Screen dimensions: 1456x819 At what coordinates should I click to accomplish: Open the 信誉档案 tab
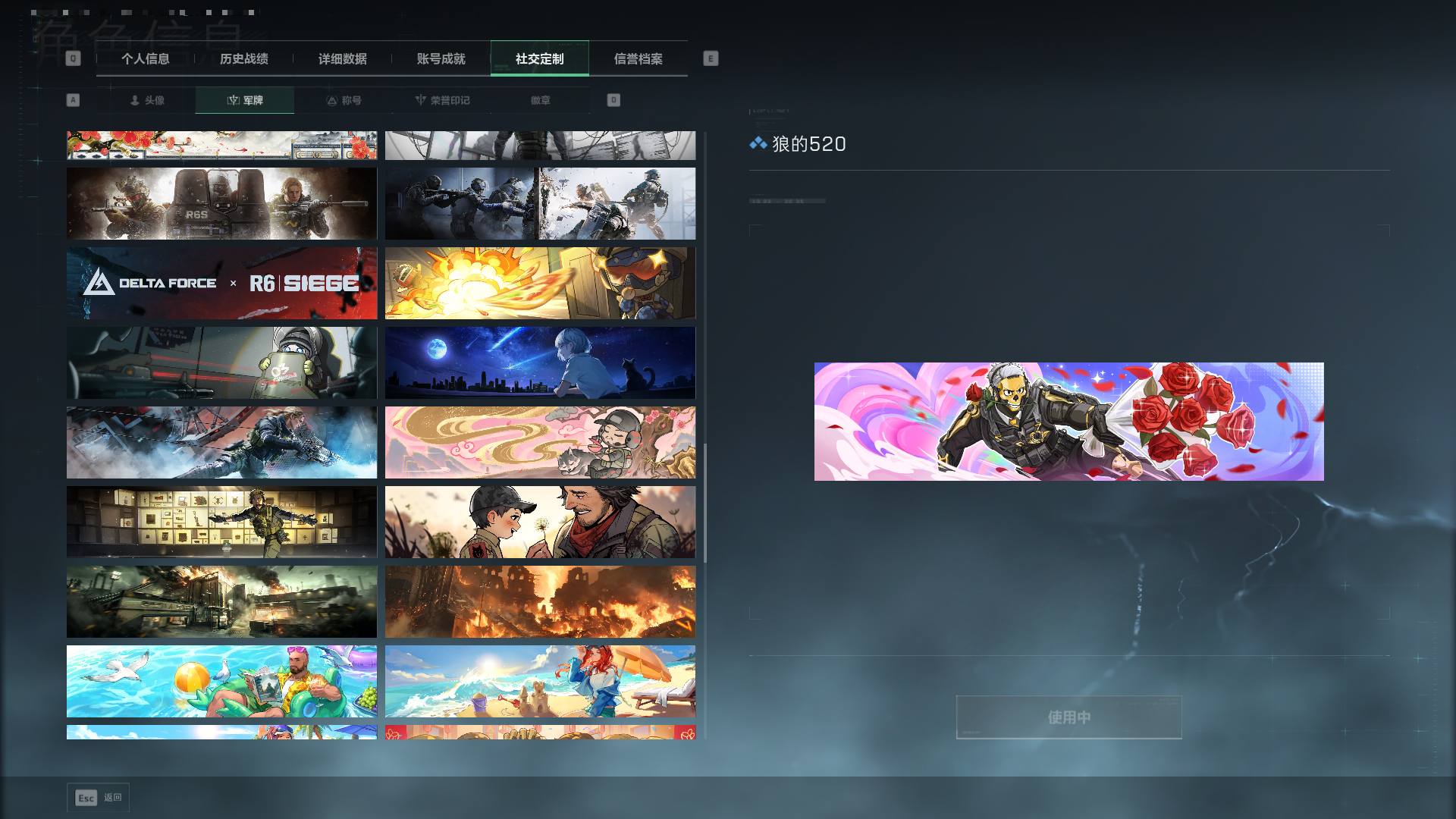click(x=638, y=58)
